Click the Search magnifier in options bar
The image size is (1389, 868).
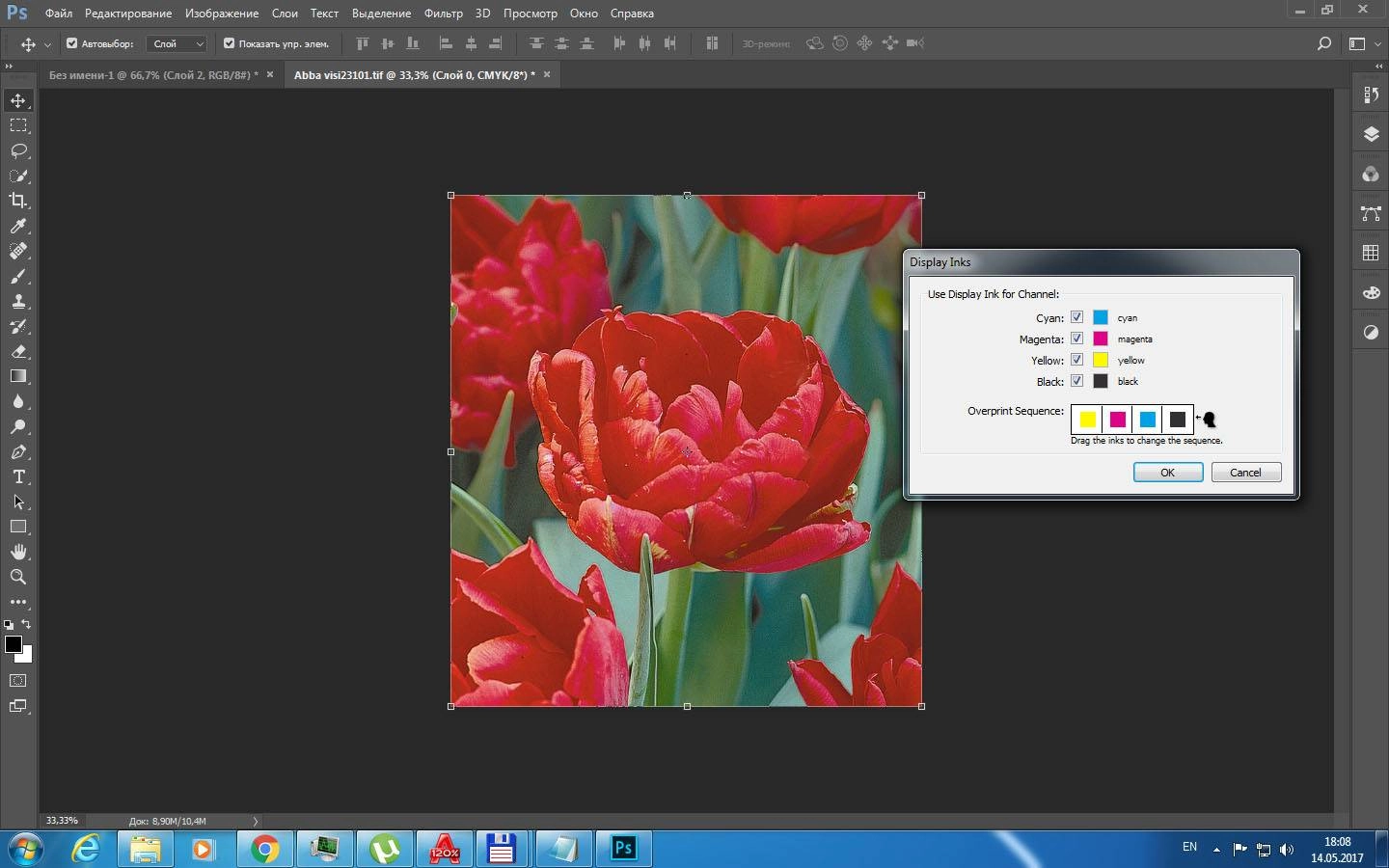pos(1324,43)
